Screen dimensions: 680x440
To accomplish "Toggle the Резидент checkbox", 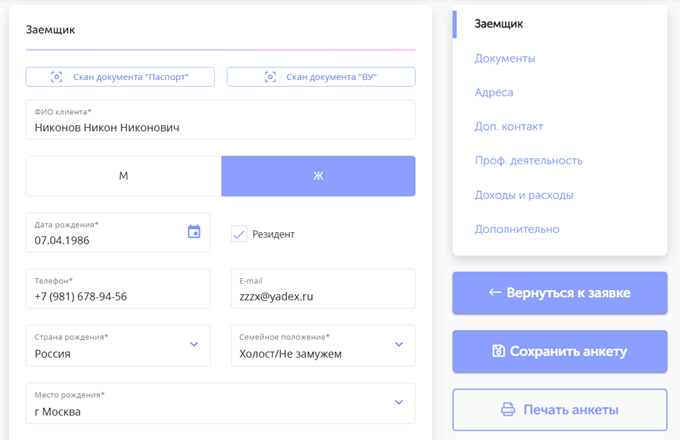I will (x=239, y=234).
